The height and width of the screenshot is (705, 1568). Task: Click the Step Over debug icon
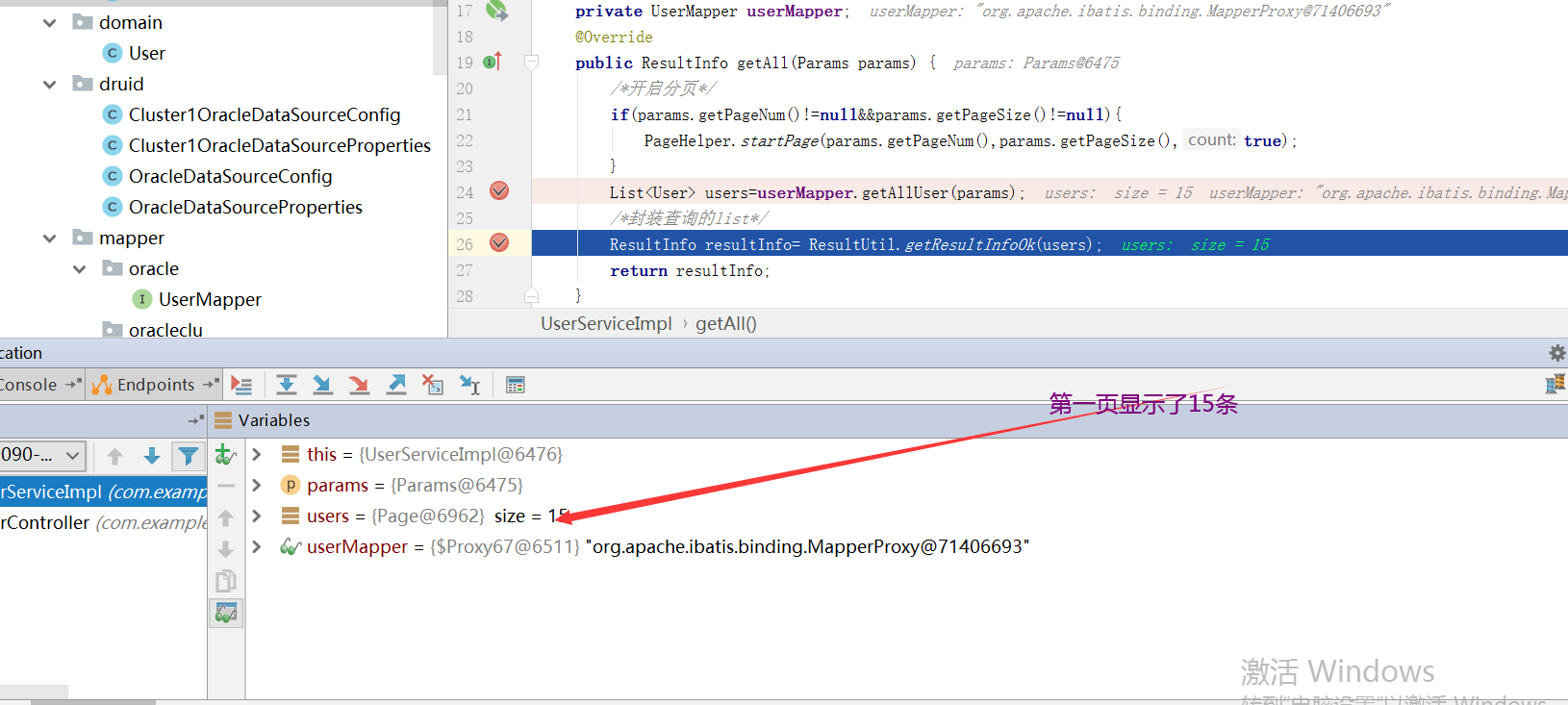pos(286,385)
